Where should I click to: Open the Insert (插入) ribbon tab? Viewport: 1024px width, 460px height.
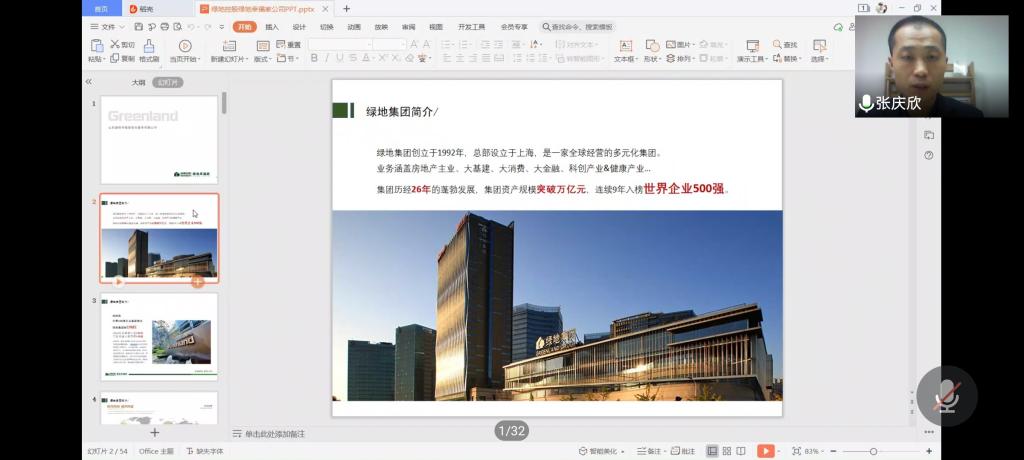pos(272,27)
